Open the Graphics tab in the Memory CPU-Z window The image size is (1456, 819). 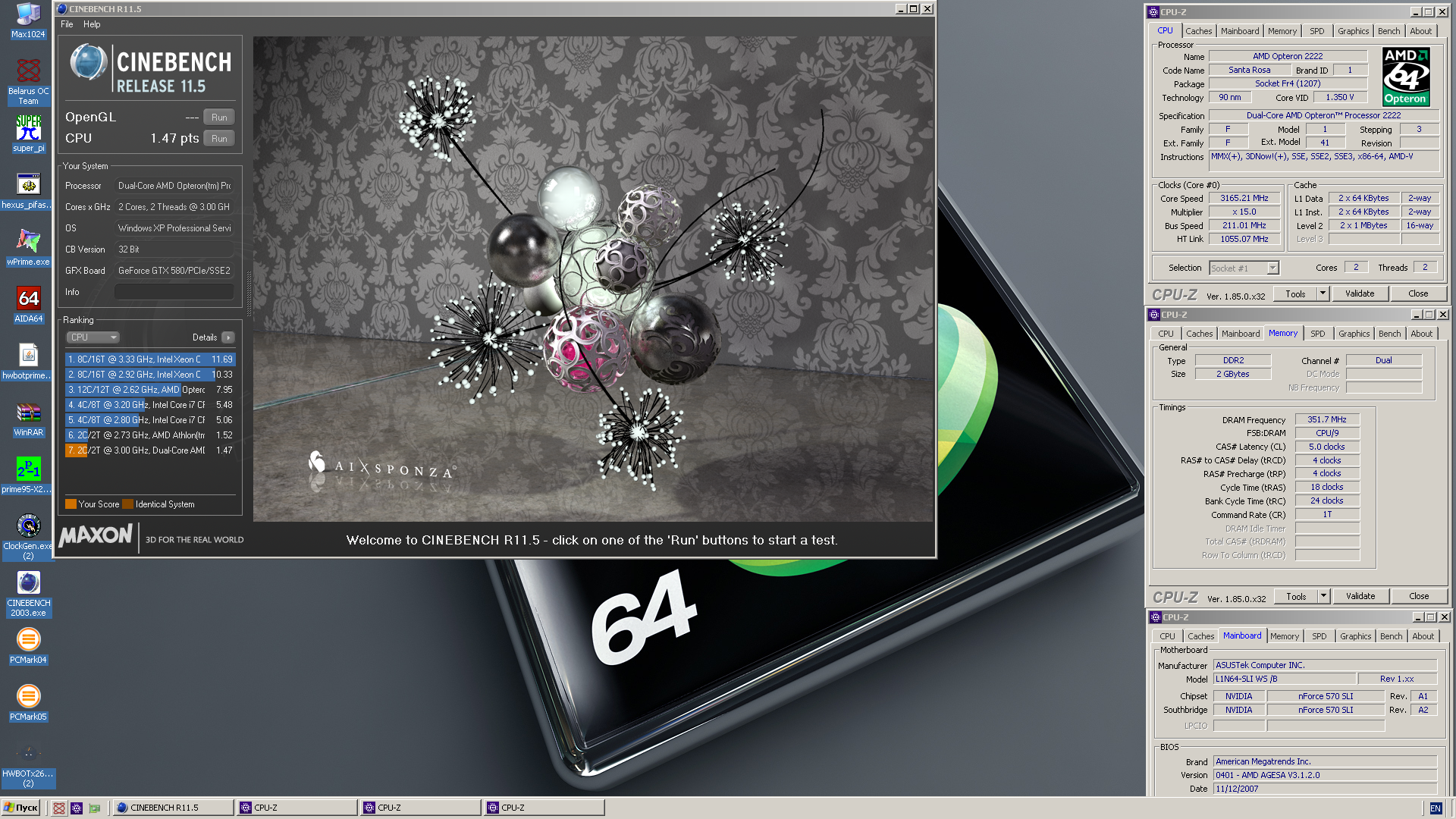click(1354, 334)
